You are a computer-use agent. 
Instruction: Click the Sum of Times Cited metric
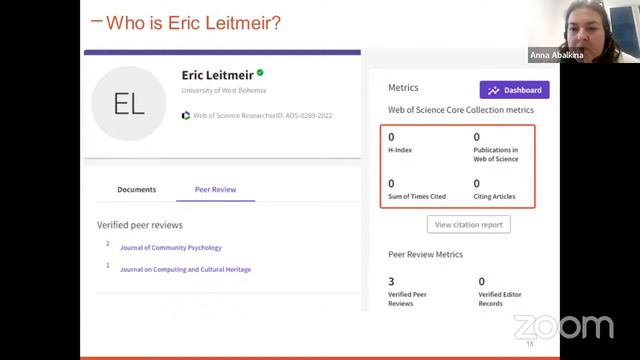click(417, 189)
